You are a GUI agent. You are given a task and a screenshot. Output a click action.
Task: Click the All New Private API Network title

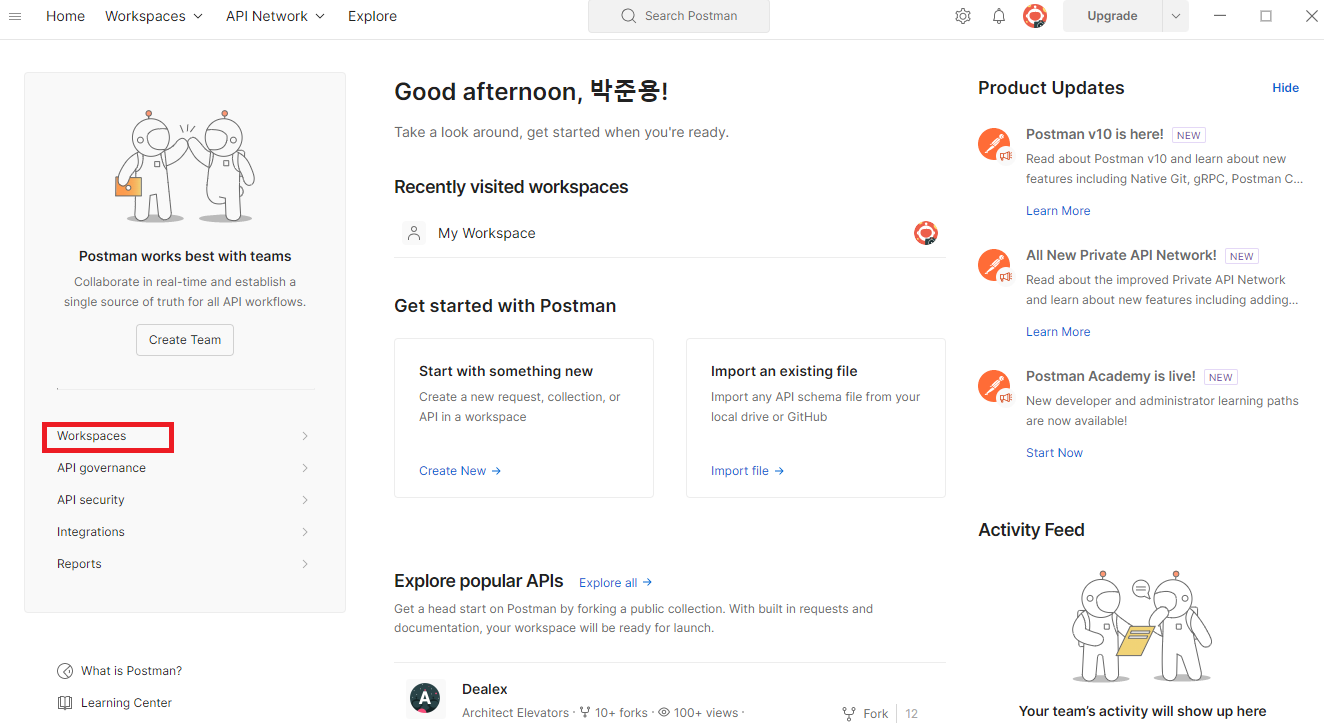pyautogui.click(x=1121, y=255)
